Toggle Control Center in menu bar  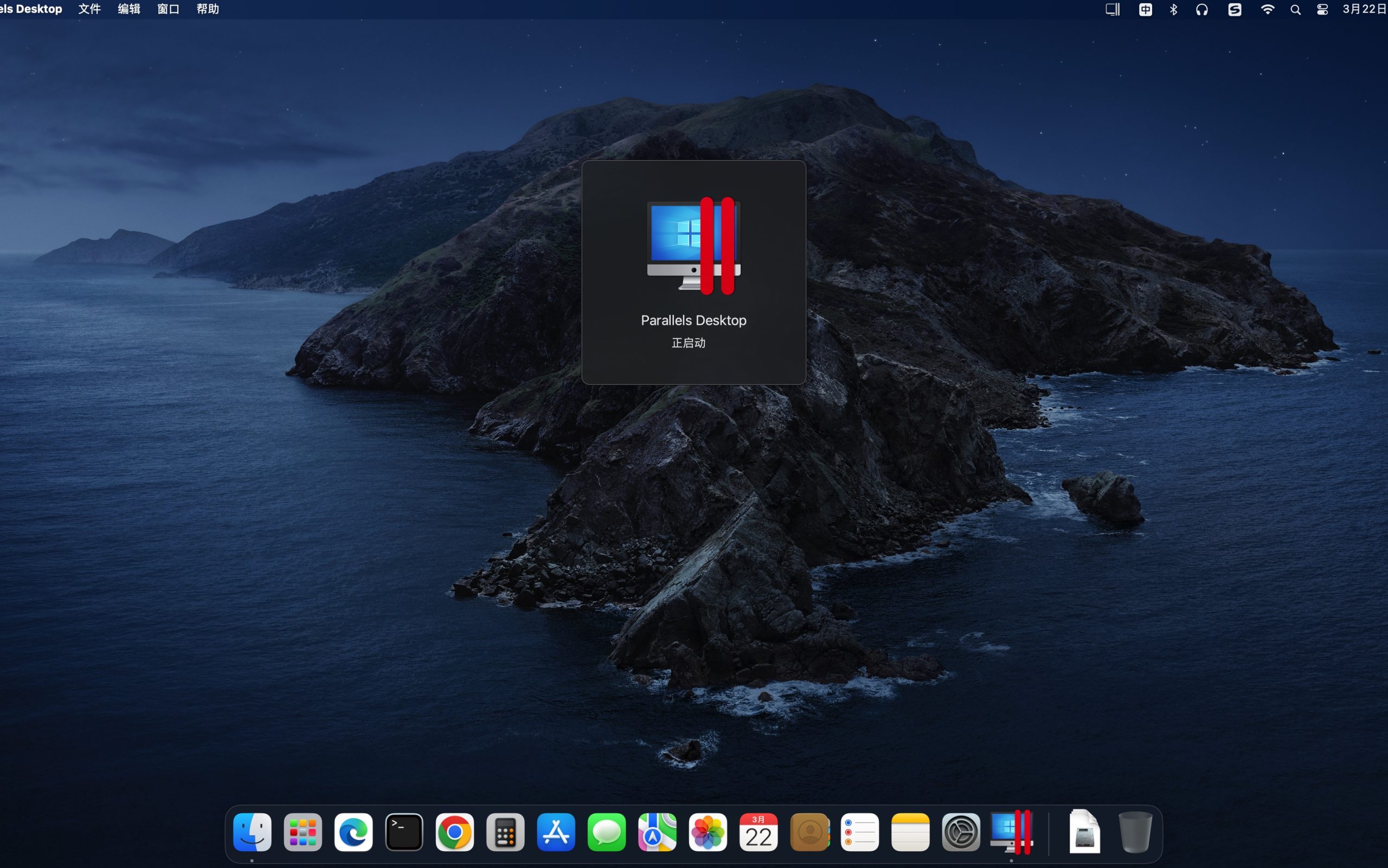(1322, 9)
